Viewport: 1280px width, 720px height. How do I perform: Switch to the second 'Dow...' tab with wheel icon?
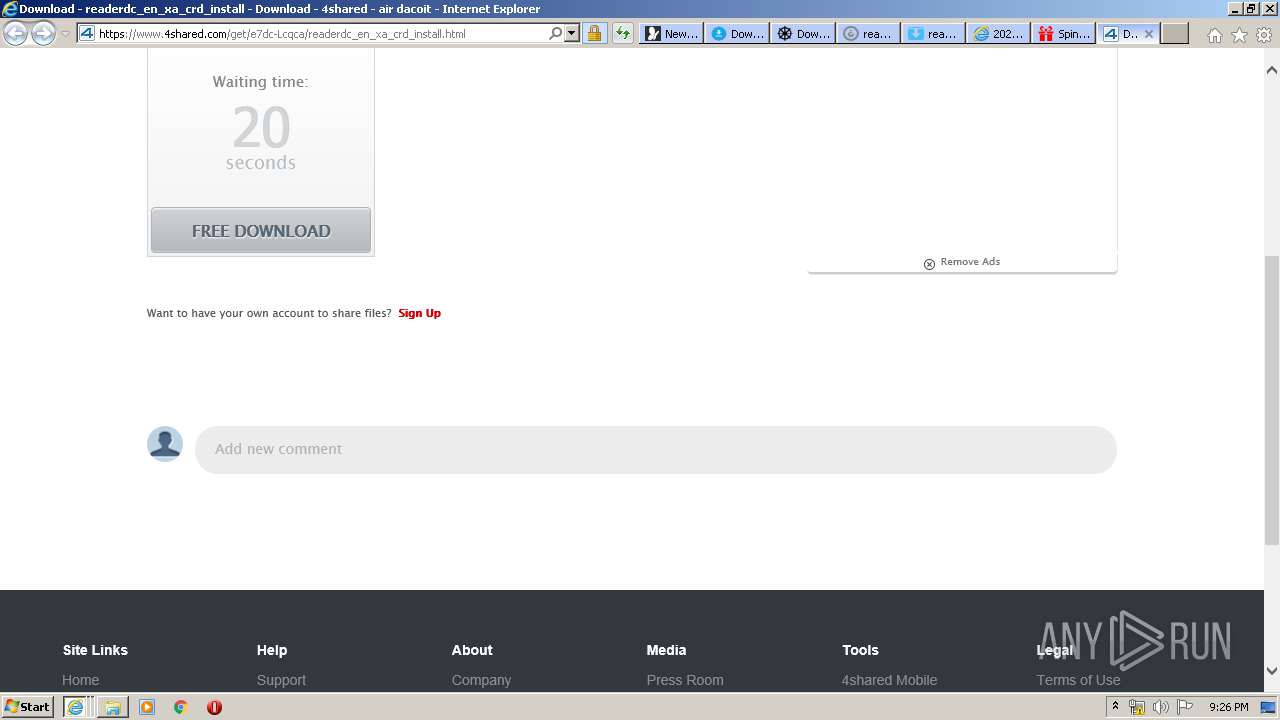803,33
